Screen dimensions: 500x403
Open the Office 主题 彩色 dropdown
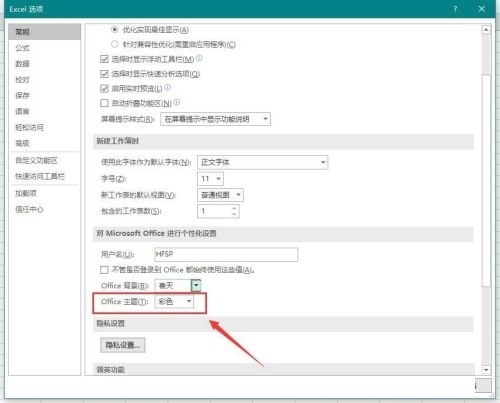pos(174,301)
